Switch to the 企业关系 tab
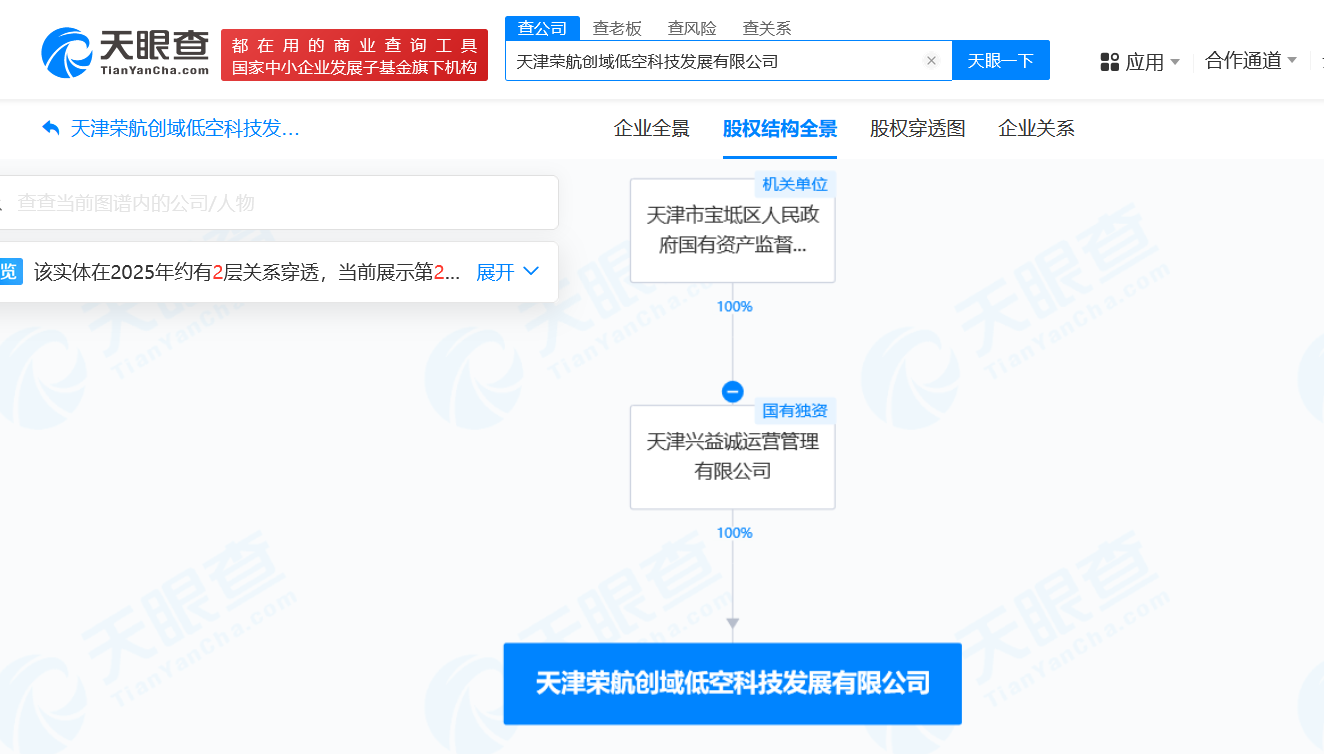Screen dimensions: 1324x754 click(1036, 128)
